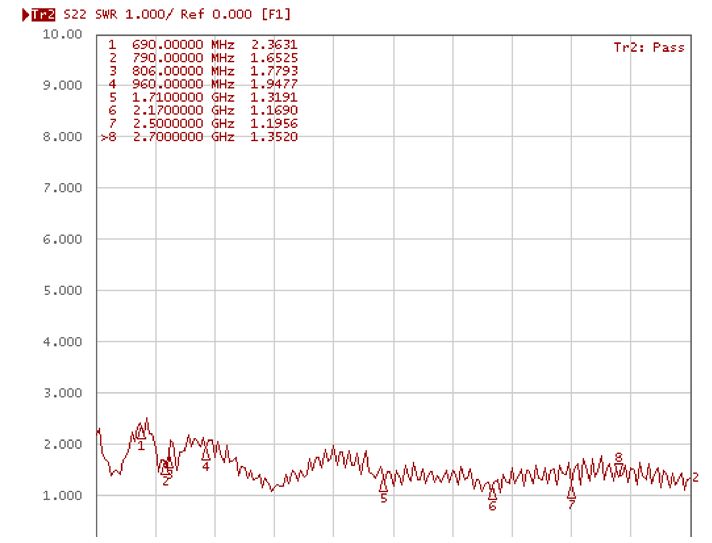This screenshot has width=712, height=543.
Task: Select the 690.00000 MHz marker table row
Action: coord(202,45)
